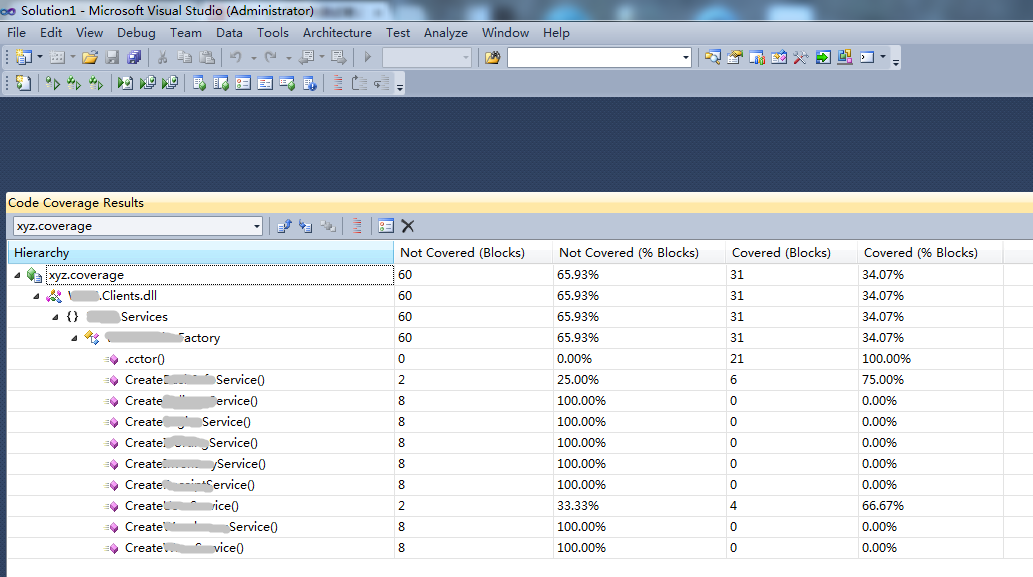Sort by Not Covered (% Blocks) column header
This screenshot has height=577, width=1033.
[628, 253]
